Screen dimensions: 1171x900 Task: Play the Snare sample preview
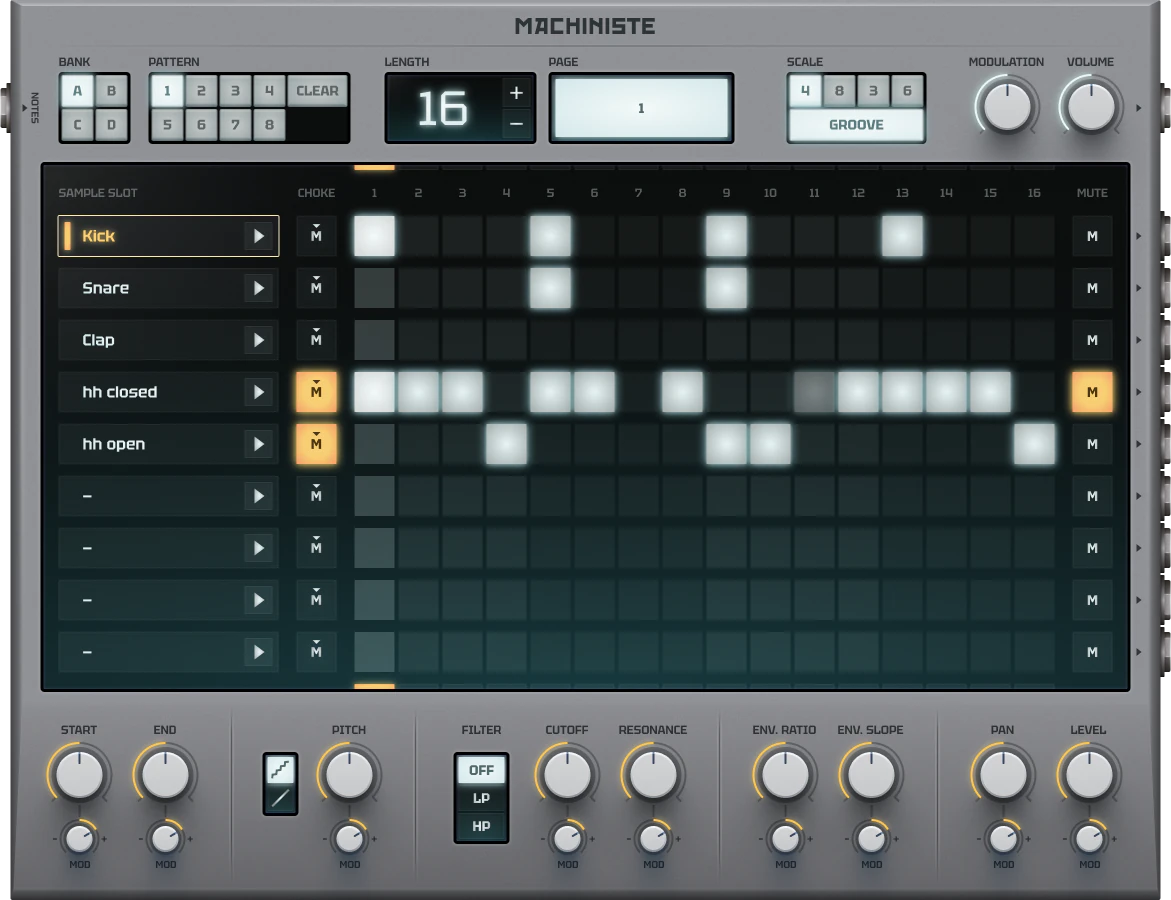pyautogui.click(x=259, y=288)
